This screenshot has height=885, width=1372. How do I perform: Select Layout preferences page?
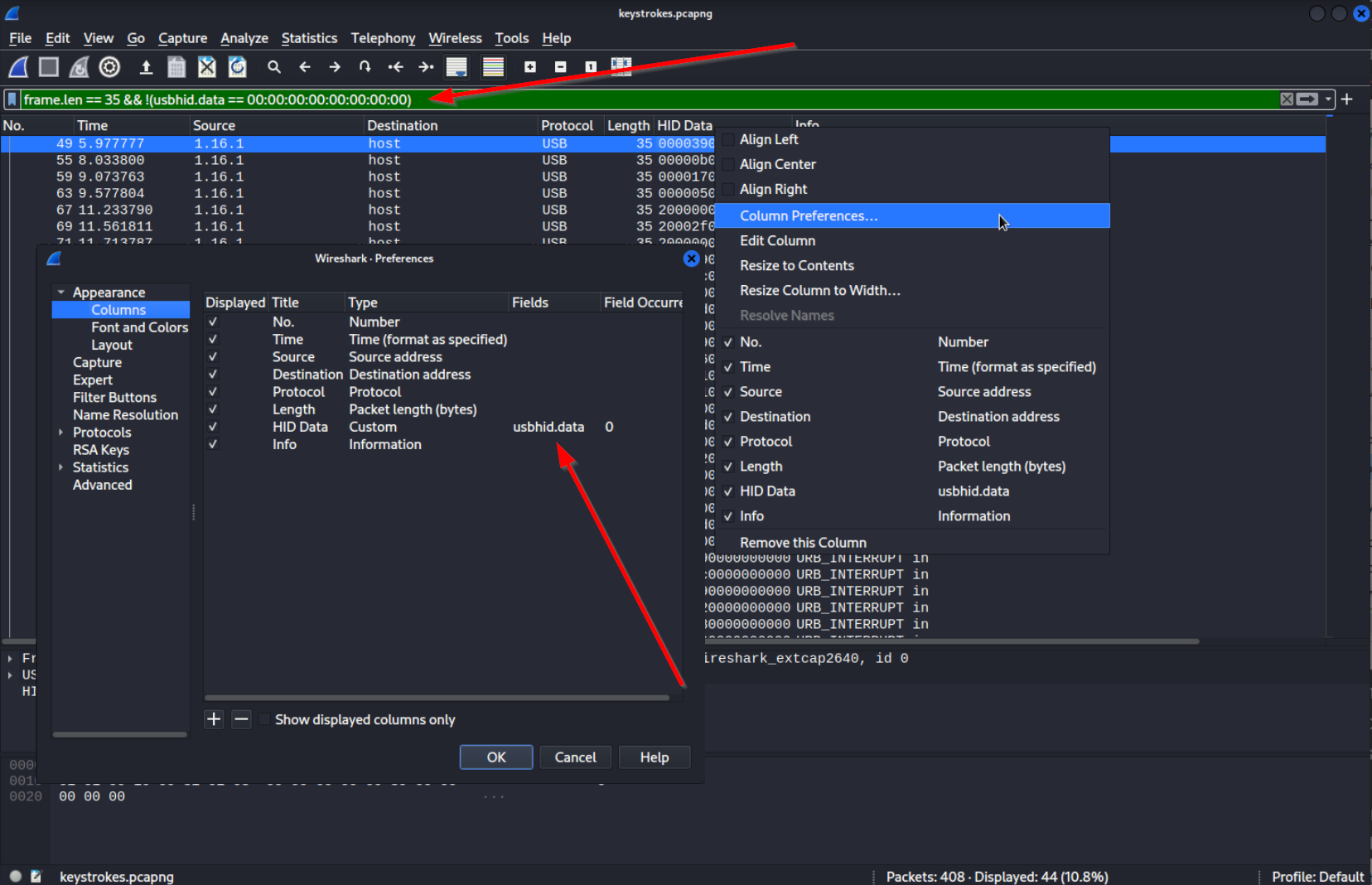coord(112,345)
